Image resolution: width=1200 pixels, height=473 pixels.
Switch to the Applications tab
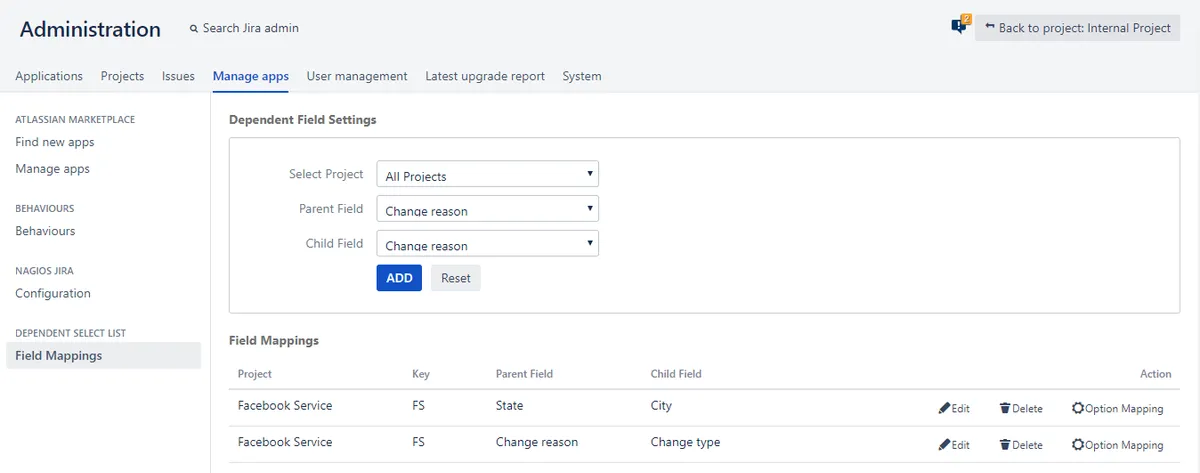tap(49, 76)
